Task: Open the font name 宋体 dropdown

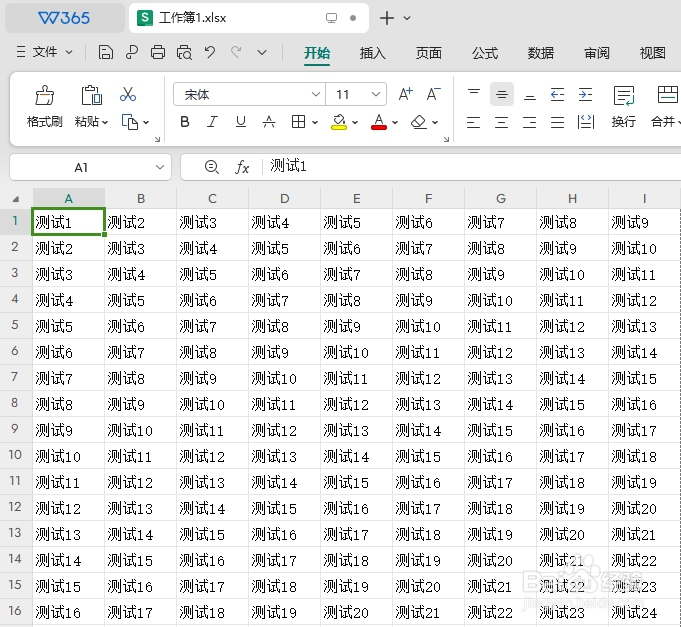Action: [x=316, y=94]
